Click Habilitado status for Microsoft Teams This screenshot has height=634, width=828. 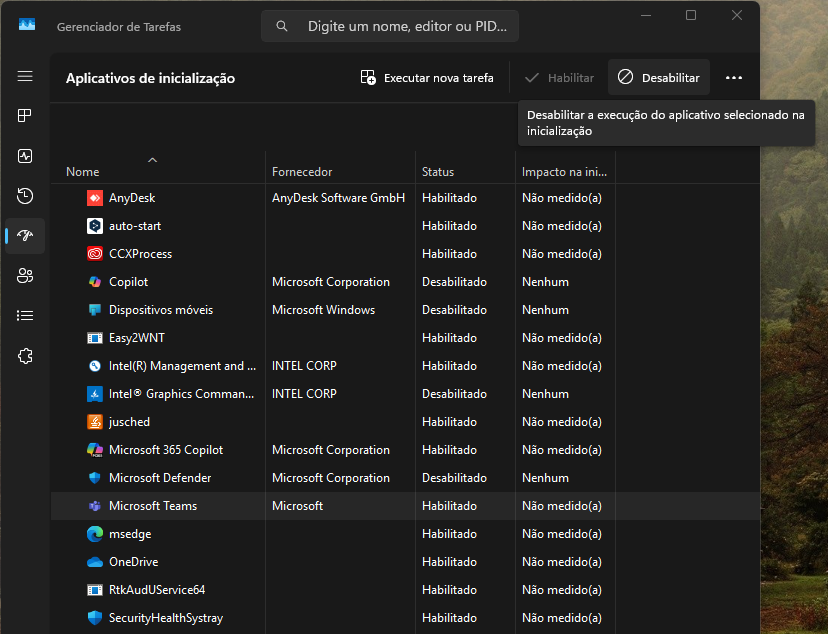coord(449,506)
